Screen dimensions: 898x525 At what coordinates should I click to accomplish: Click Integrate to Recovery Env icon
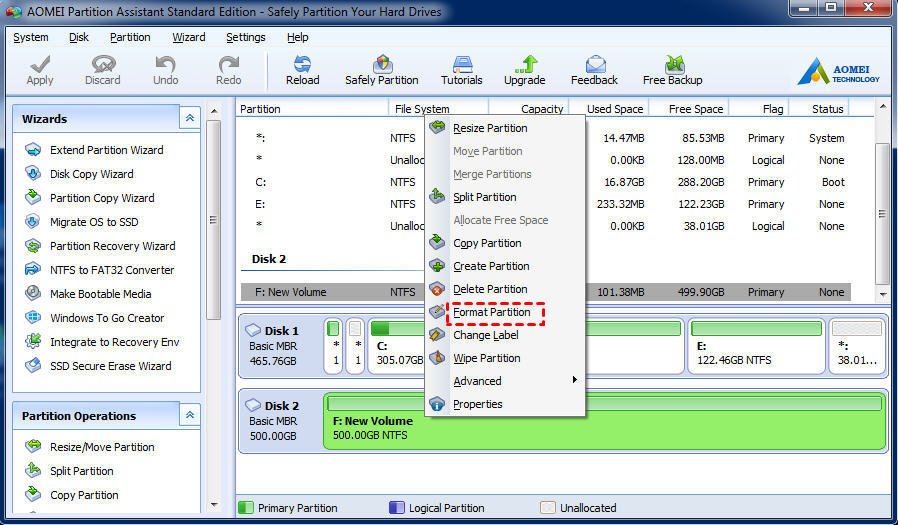pyautogui.click(x=33, y=342)
